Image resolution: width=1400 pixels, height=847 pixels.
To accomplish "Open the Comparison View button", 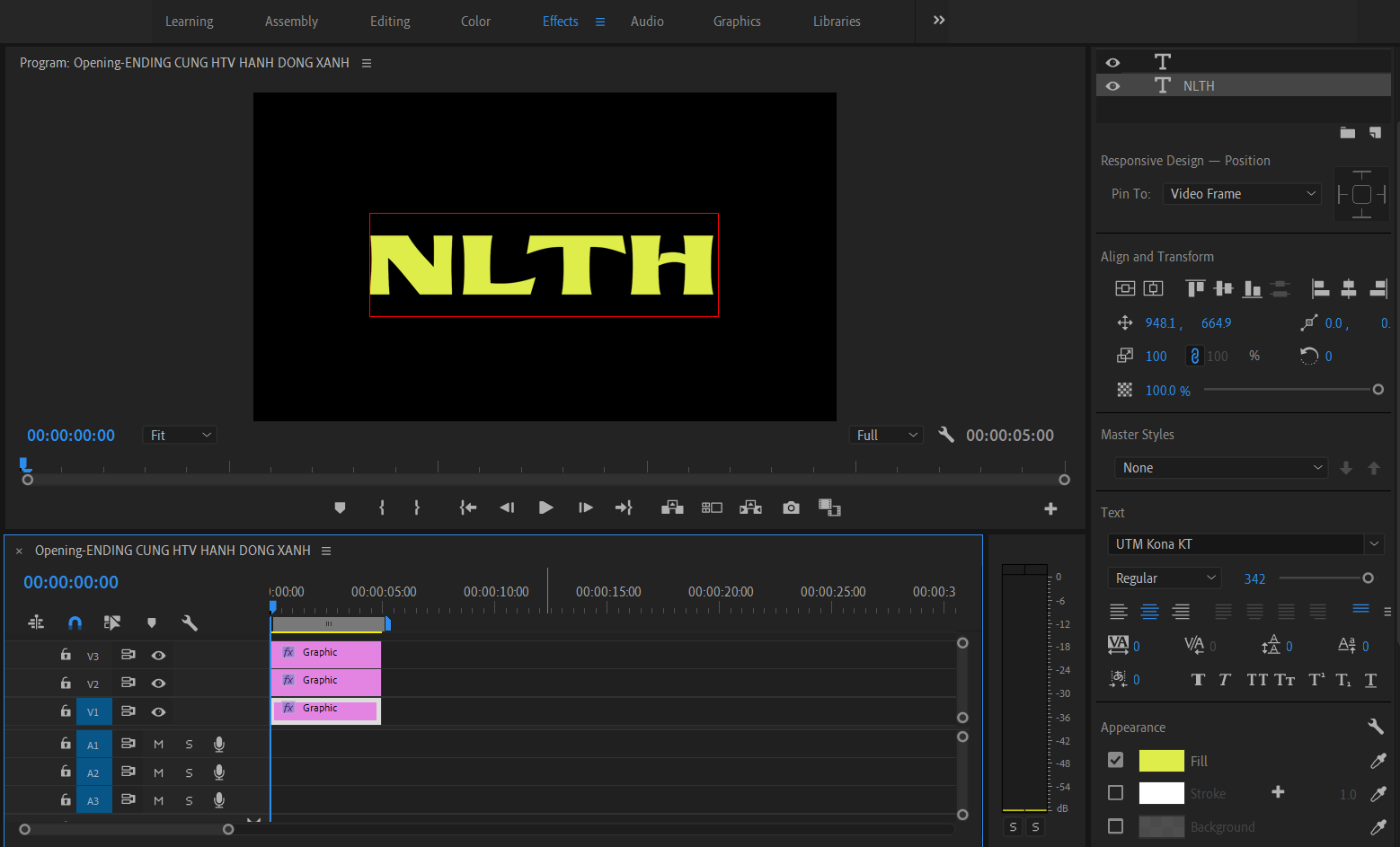I will click(x=829, y=507).
